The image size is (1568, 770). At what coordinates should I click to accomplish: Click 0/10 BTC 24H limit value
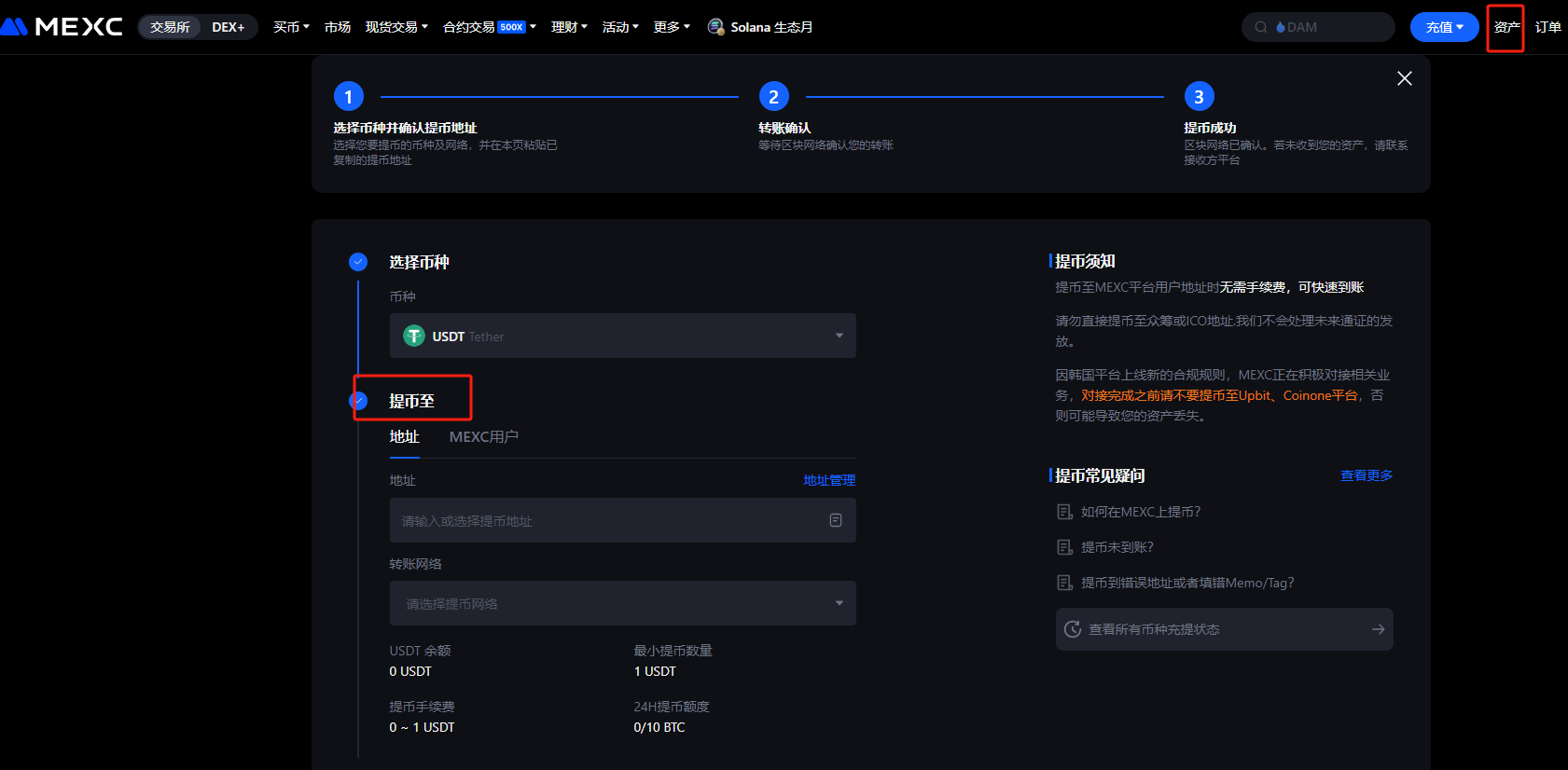(659, 727)
